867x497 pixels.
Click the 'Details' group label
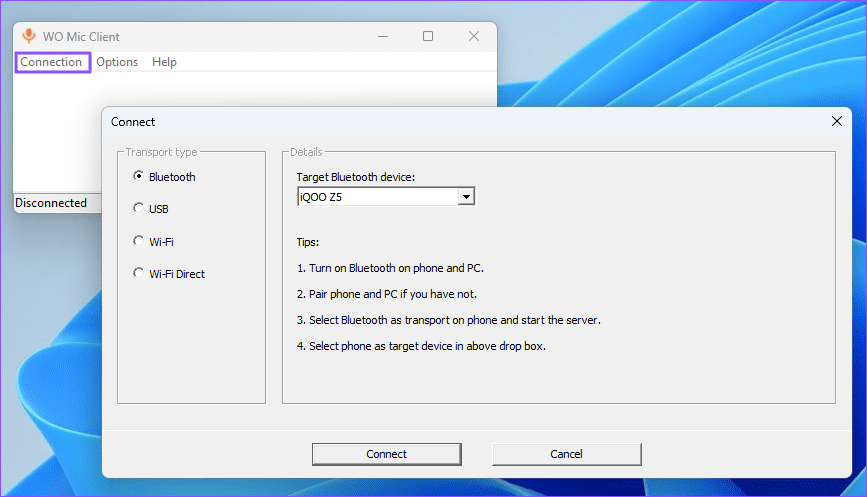point(306,152)
